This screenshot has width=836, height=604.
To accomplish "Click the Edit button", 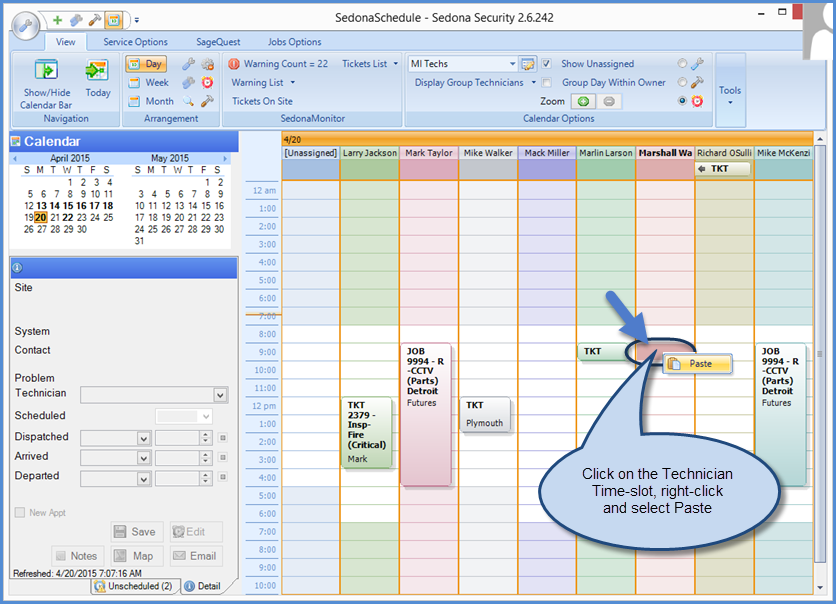I will point(195,531).
